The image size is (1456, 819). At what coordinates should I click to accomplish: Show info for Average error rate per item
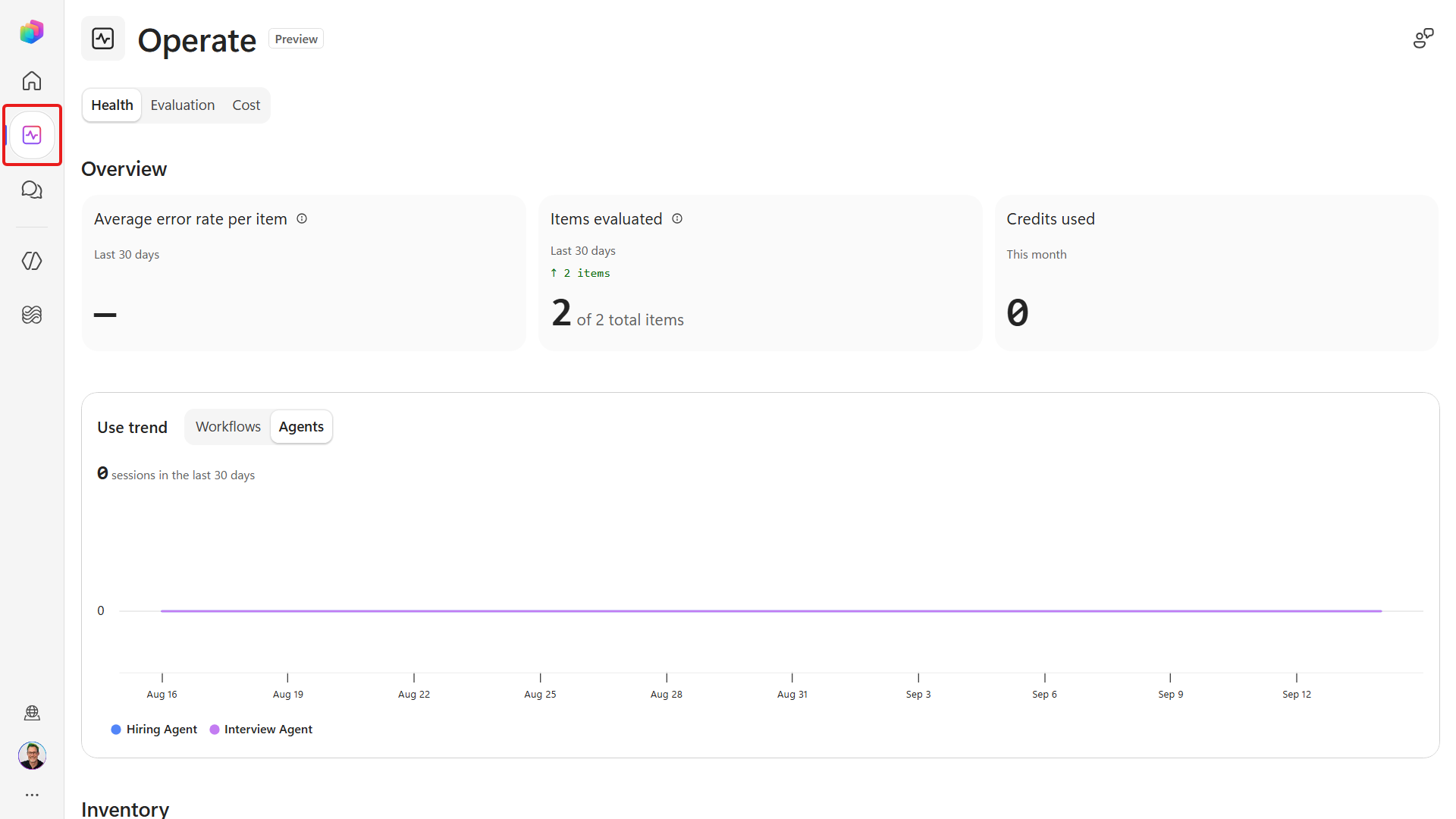coord(302,218)
